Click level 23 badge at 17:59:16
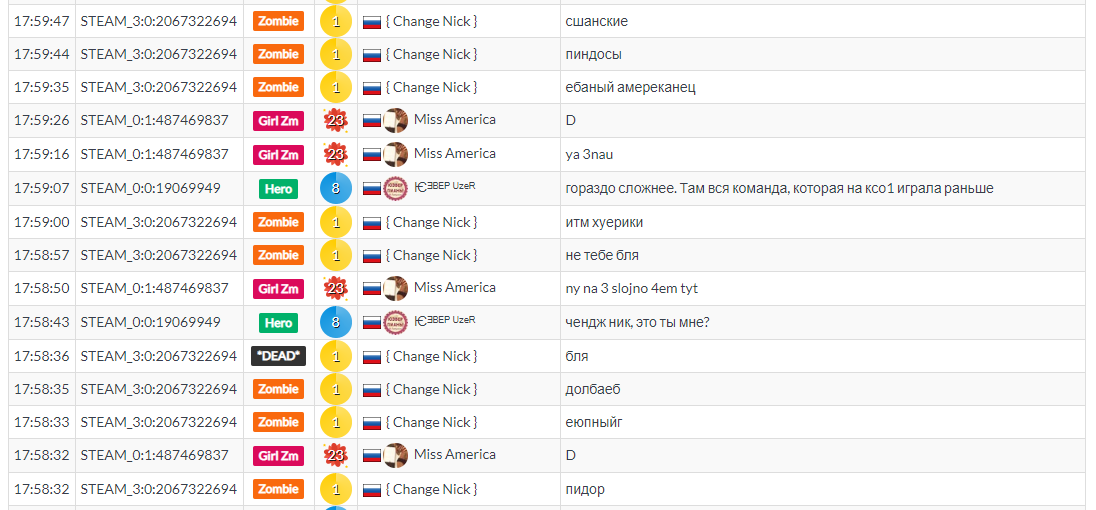The width and height of the screenshot is (1096, 510). (x=336, y=154)
